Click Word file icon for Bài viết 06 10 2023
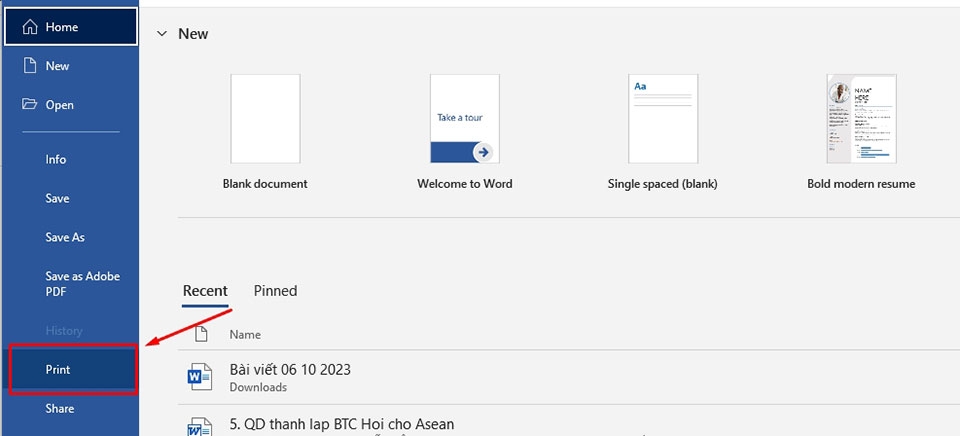The image size is (960, 436). (x=200, y=377)
